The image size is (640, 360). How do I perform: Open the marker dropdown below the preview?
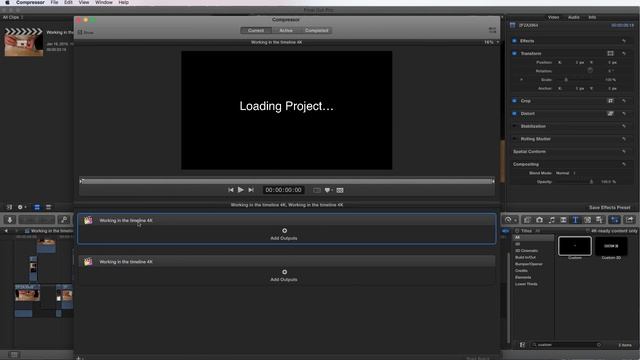click(x=328, y=190)
